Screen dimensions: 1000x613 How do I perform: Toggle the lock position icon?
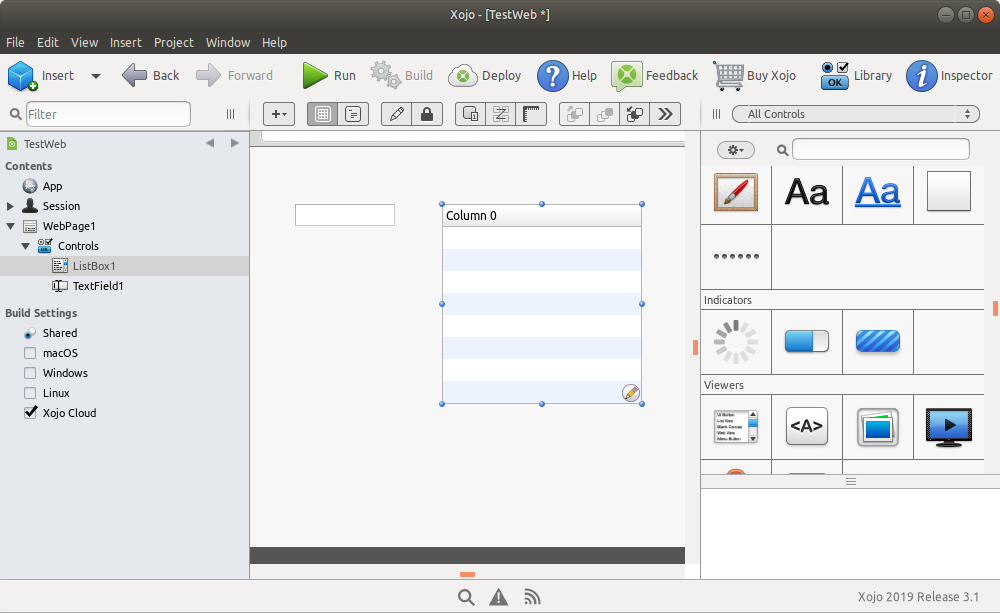coord(427,114)
